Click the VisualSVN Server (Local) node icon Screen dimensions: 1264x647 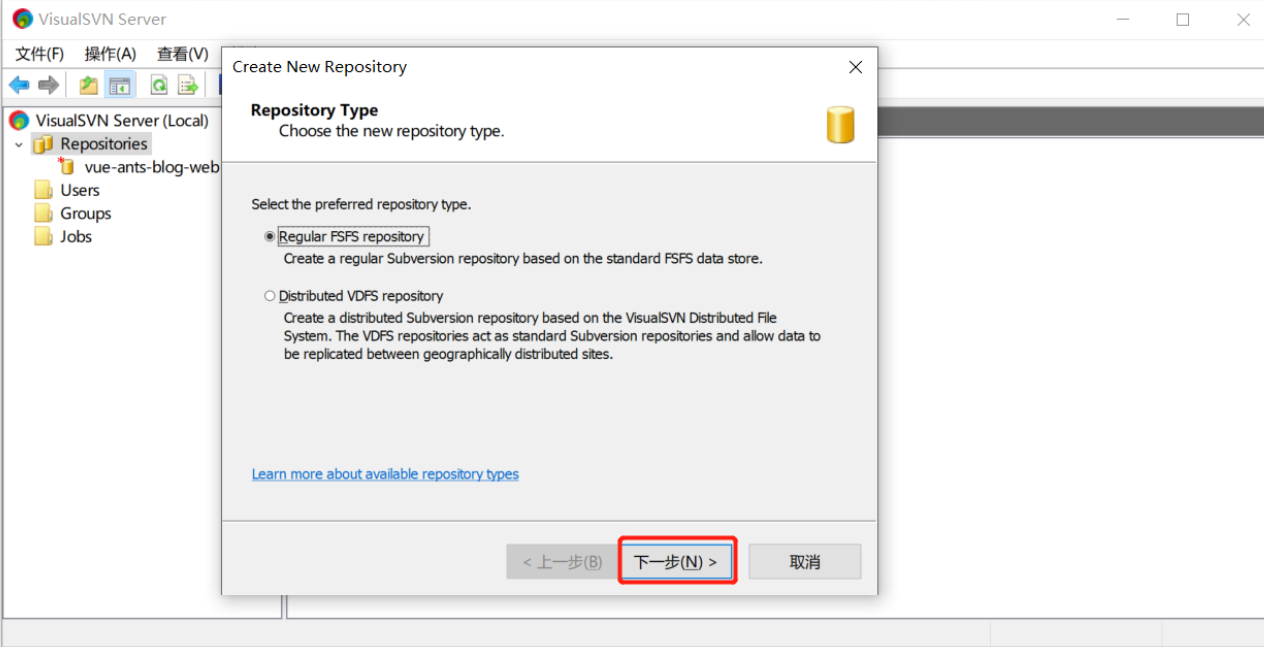[19, 121]
